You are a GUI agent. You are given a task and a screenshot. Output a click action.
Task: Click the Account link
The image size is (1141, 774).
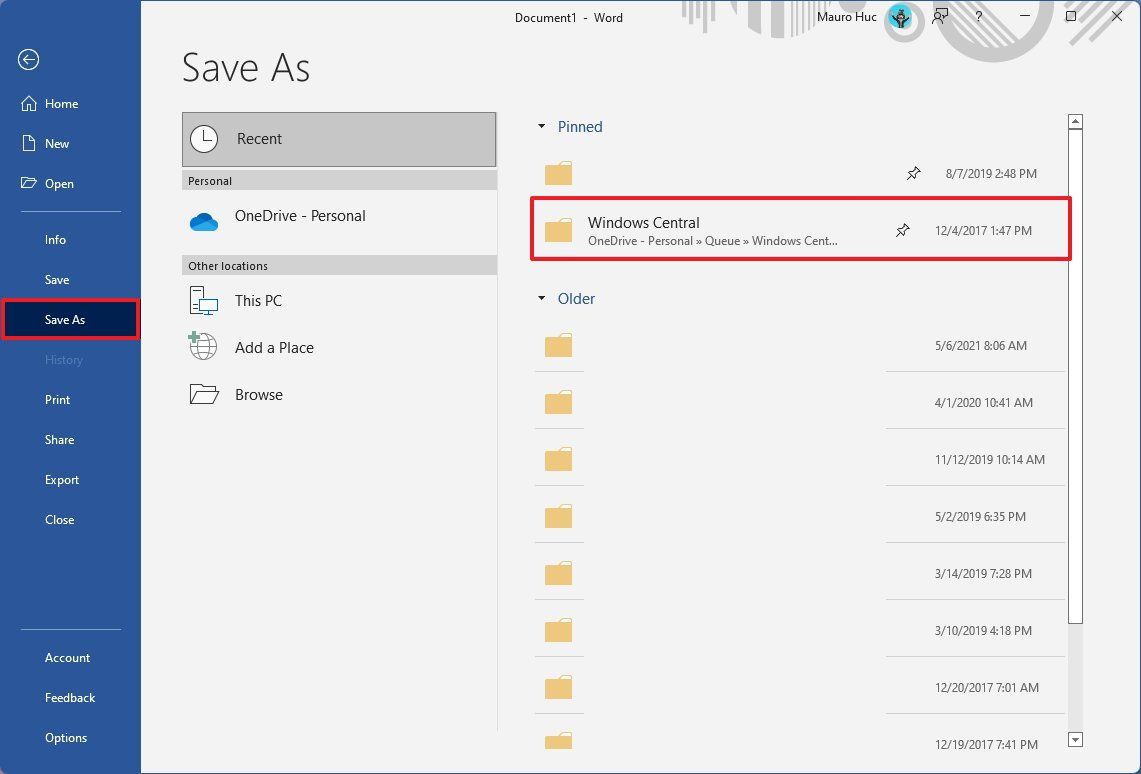coord(67,657)
